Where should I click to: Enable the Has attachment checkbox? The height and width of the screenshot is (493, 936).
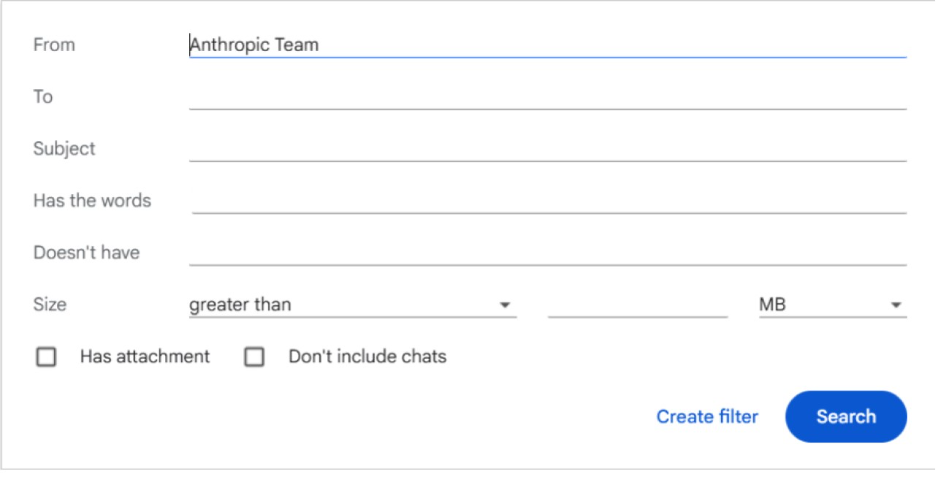point(46,357)
